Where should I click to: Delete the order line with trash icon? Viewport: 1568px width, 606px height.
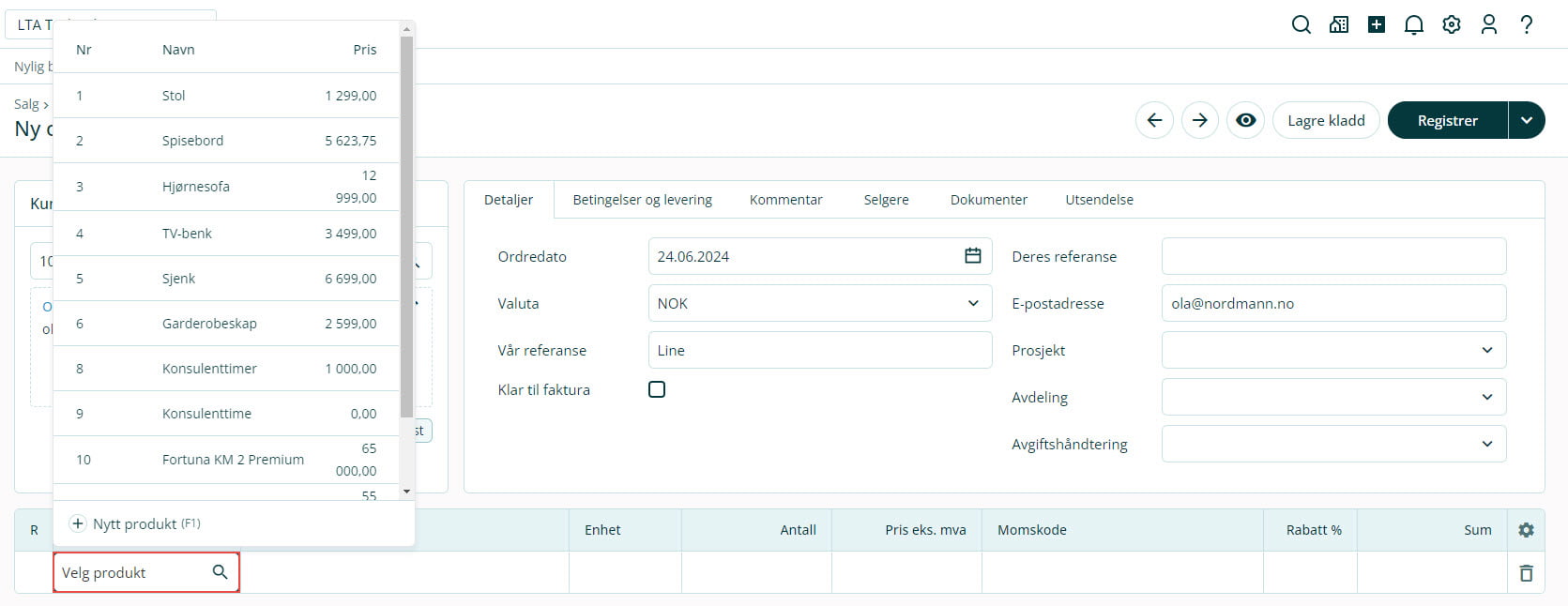click(x=1526, y=573)
